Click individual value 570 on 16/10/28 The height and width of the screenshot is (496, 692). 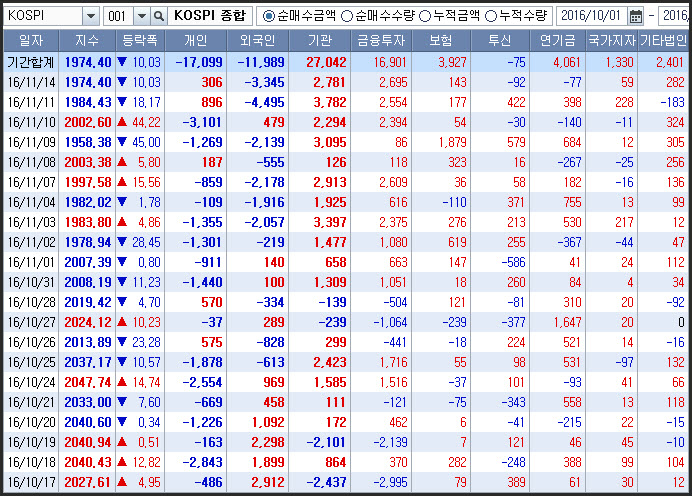212,302
